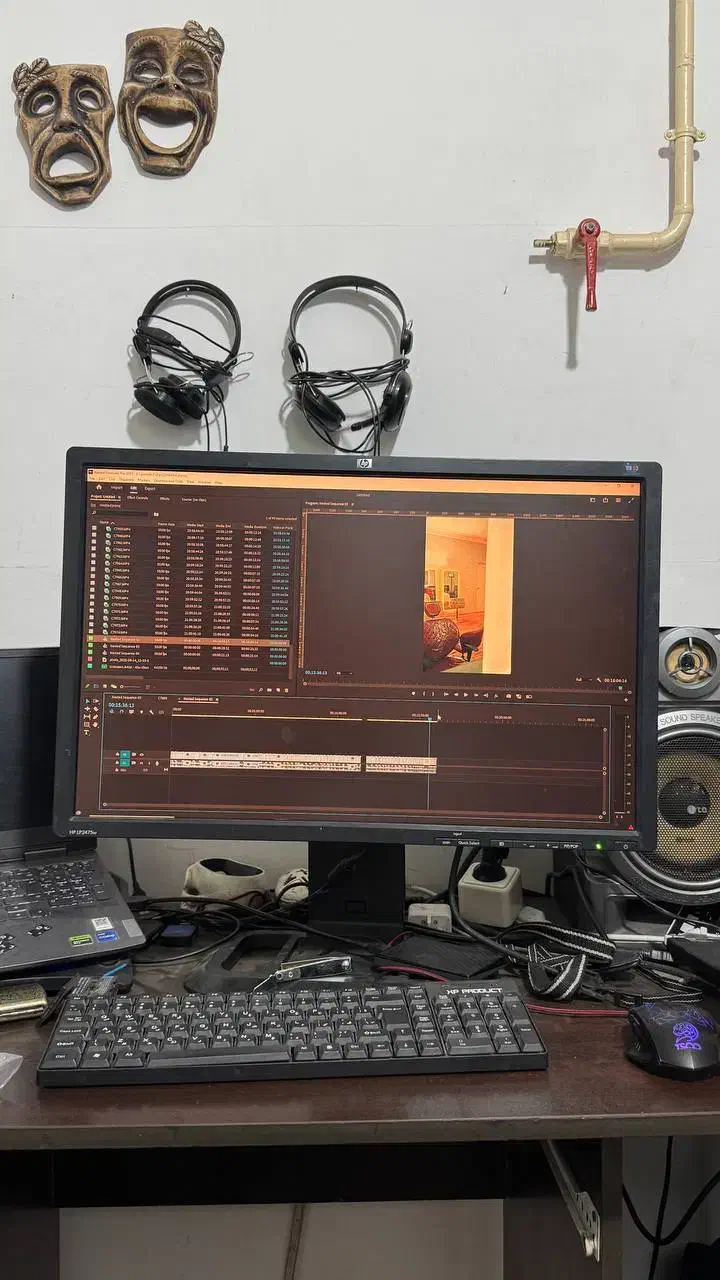Select the Type tool
The image size is (720, 1280).
(x=87, y=732)
